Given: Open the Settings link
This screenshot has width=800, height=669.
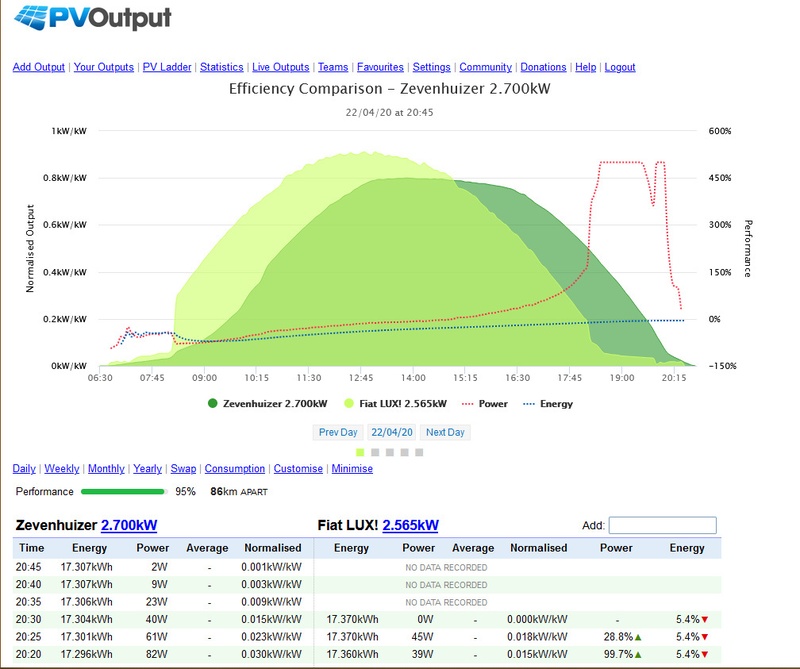Looking at the screenshot, I should pyautogui.click(x=431, y=67).
